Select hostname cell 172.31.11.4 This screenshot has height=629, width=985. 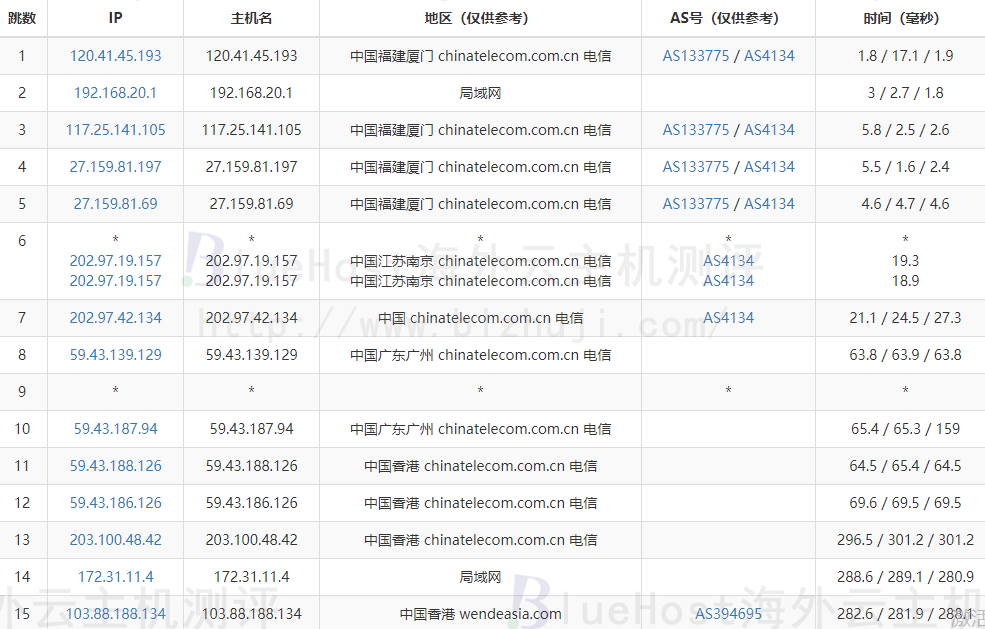click(x=251, y=577)
